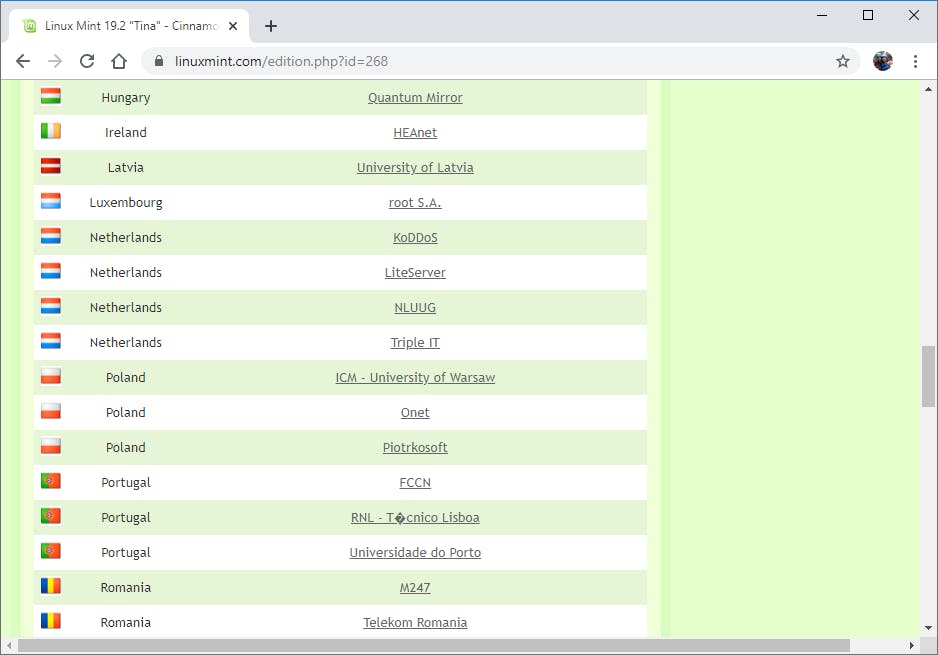Click the Poland flag in Onet row
The width and height of the screenshot is (938, 655).
(51, 411)
